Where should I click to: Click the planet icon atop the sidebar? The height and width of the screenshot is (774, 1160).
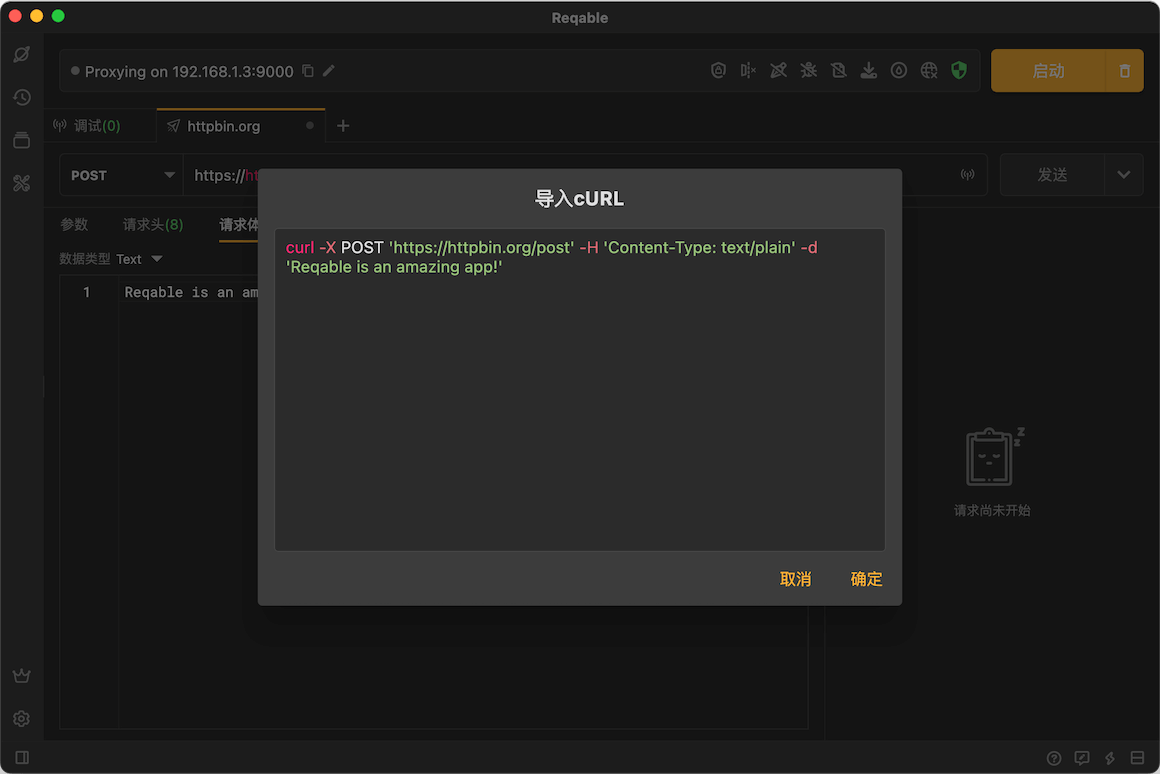(21, 54)
